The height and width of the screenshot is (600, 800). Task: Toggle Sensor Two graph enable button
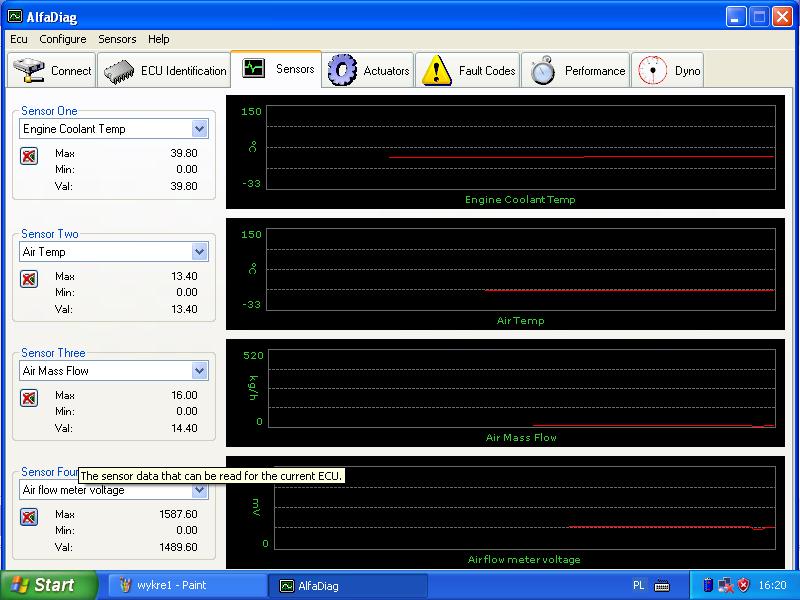tap(29, 279)
